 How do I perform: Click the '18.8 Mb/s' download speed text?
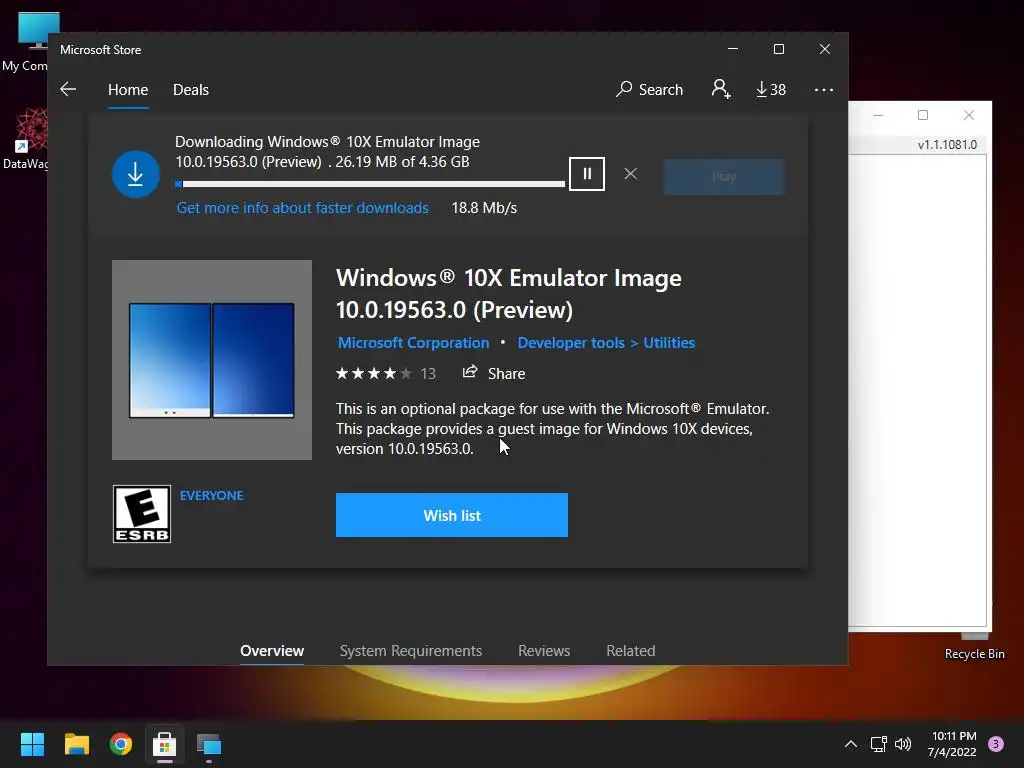click(484, 208)
